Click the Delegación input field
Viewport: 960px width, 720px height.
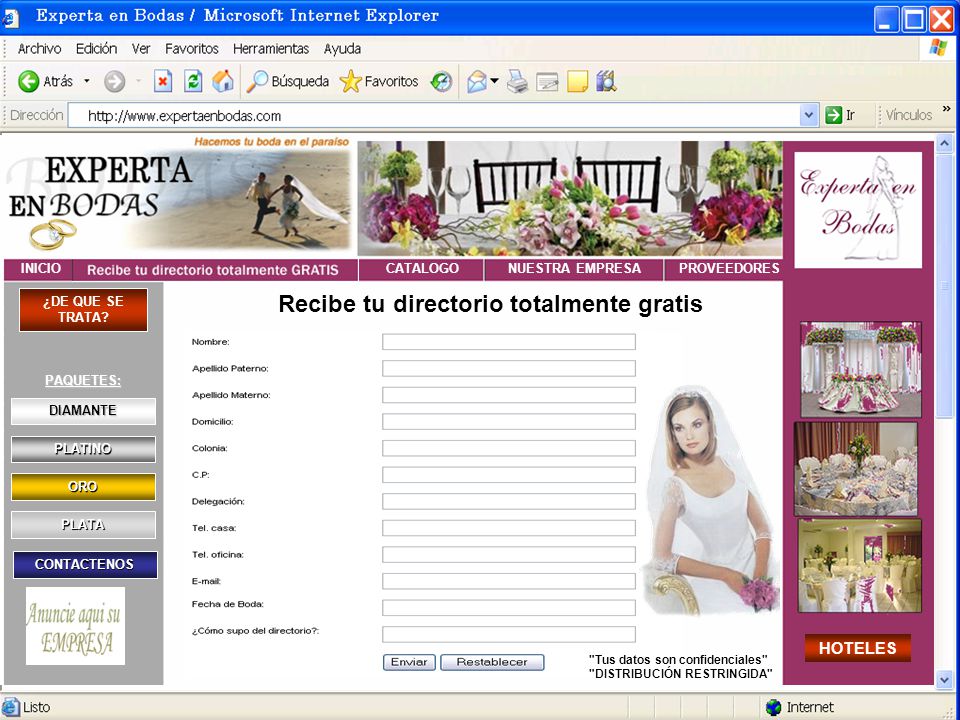509,501
